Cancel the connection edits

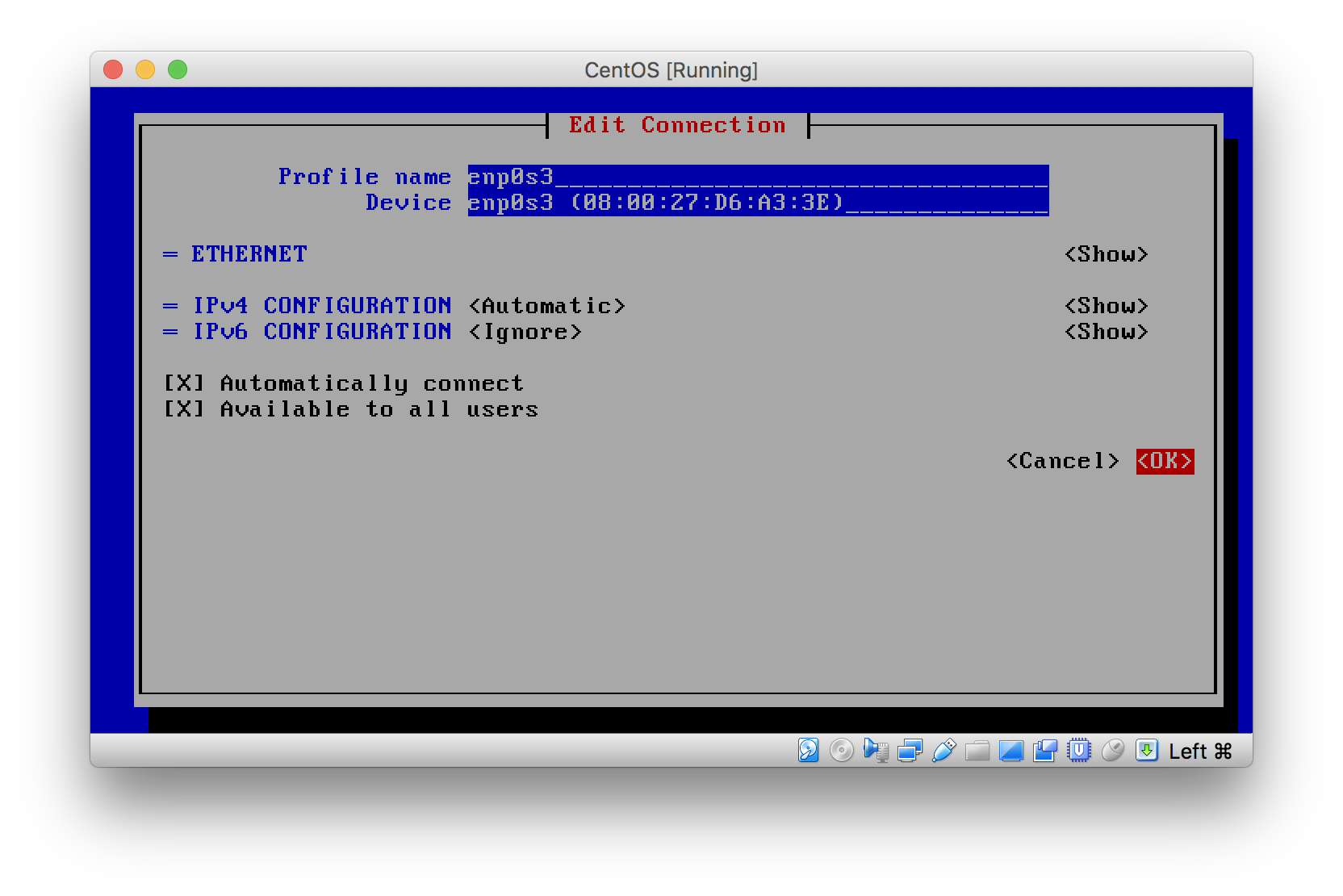(x=1061, y=461)
